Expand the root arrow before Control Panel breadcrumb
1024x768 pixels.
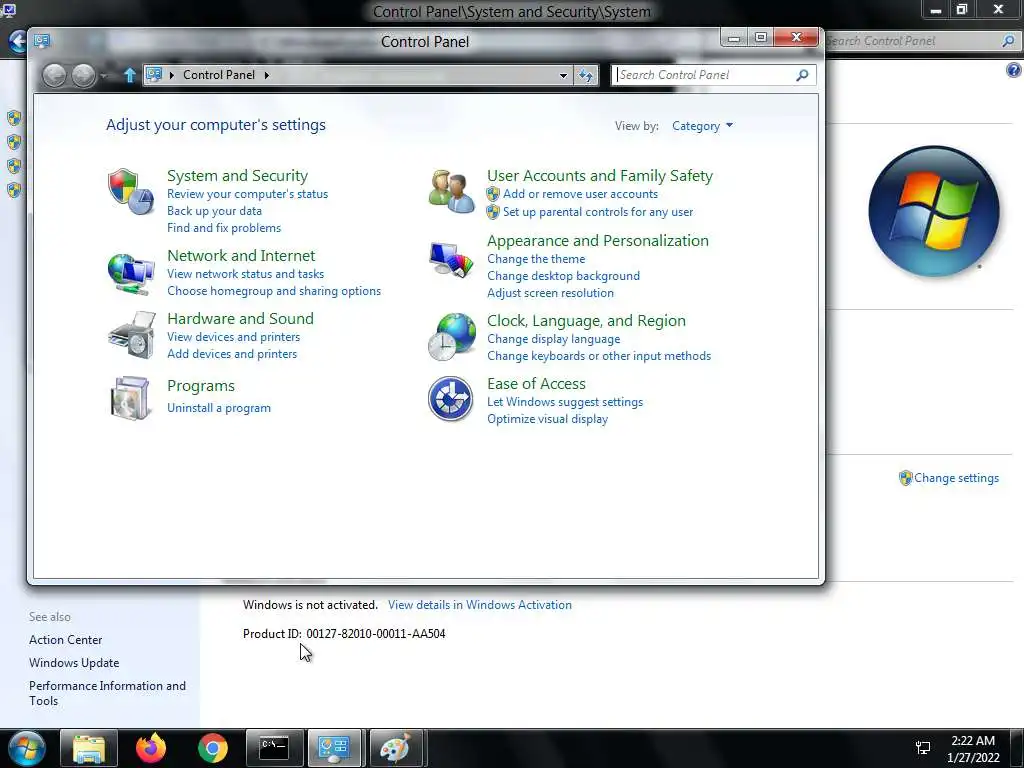(172, 75)
